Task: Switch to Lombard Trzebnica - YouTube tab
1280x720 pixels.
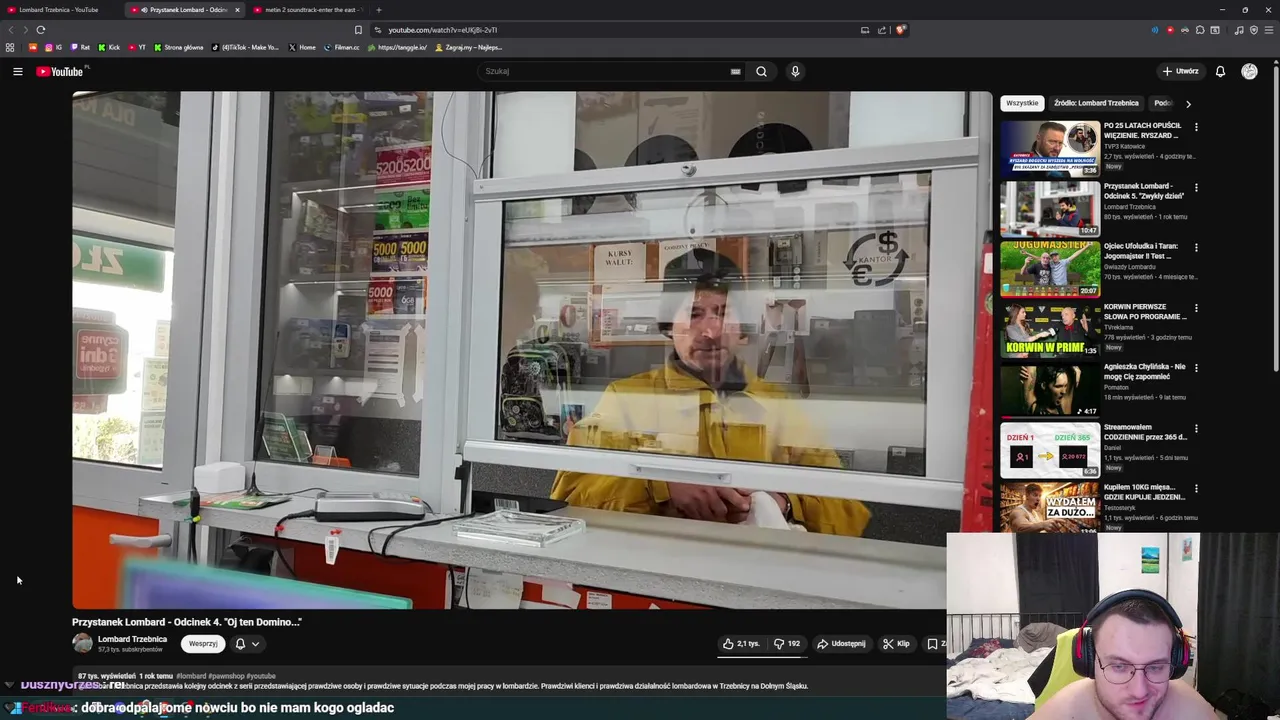Action: click(58, 10)
